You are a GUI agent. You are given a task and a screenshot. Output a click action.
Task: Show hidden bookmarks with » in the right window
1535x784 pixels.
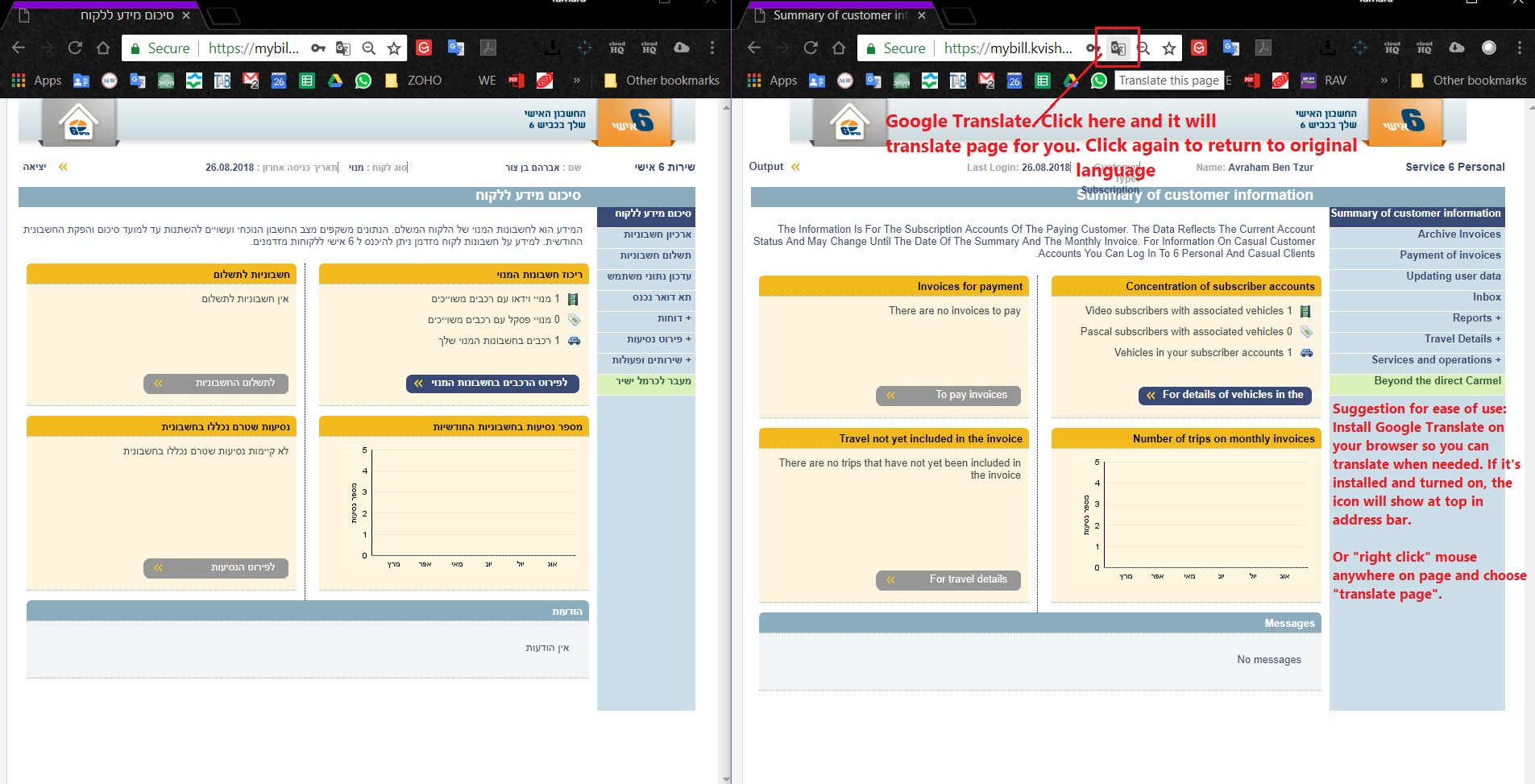[1384, 81]
